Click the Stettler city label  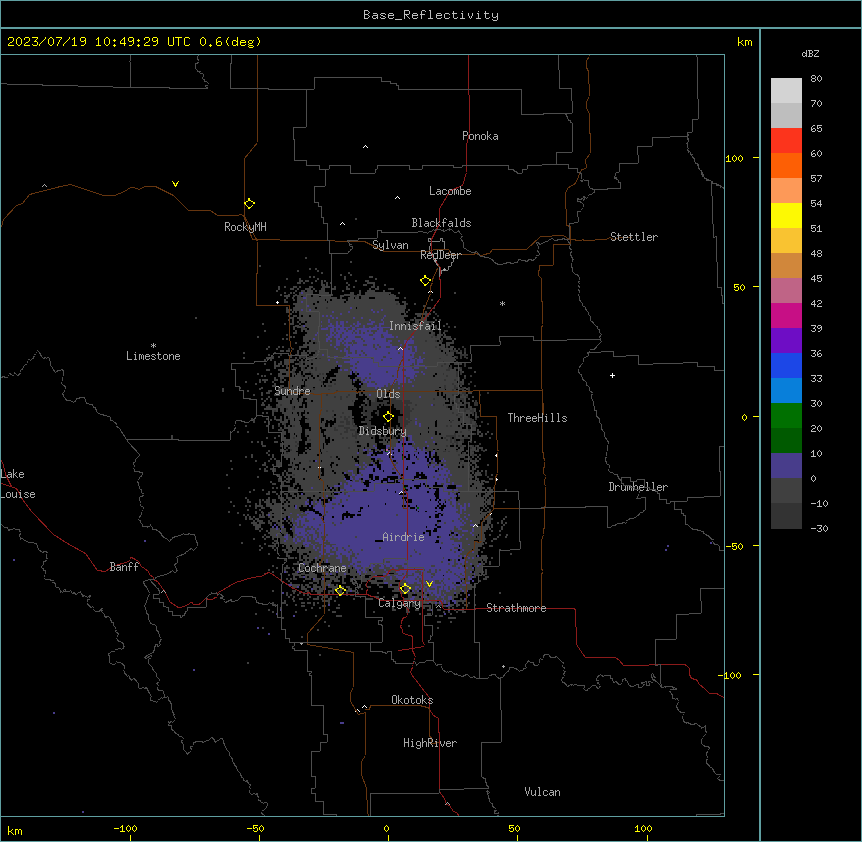click(x=634, y=237)
